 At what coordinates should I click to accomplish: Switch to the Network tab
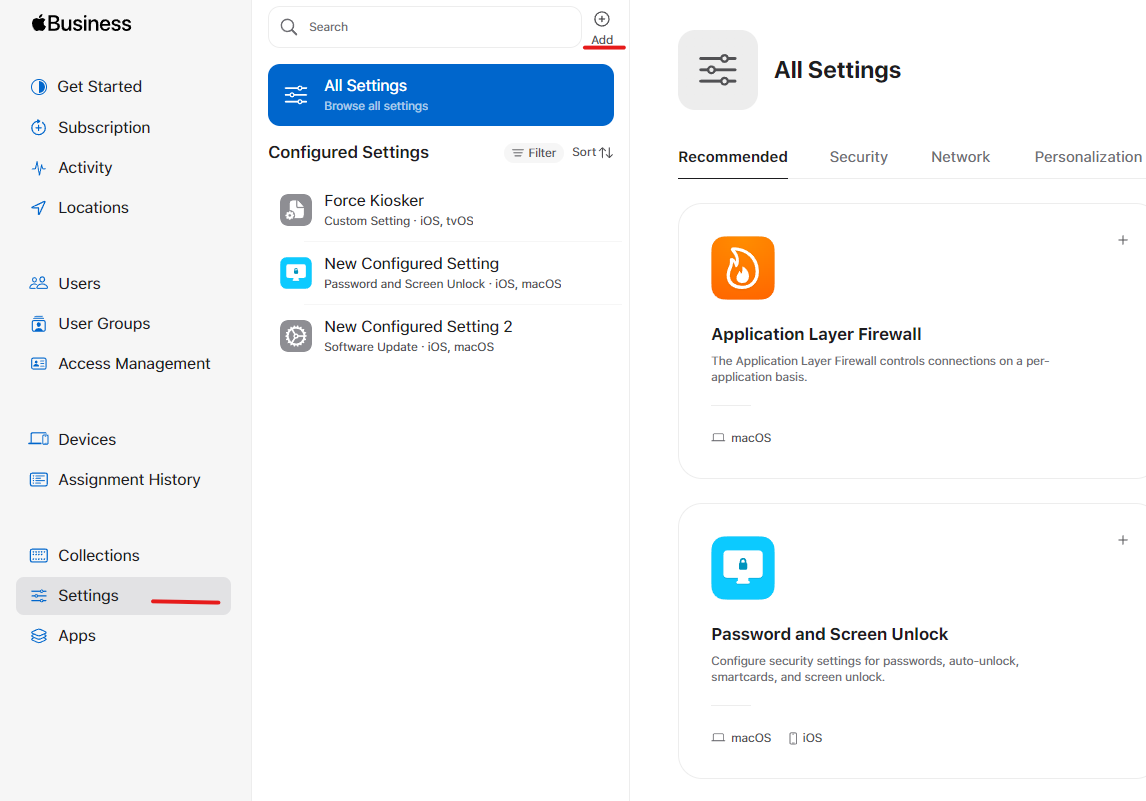[x=960, y=157]
